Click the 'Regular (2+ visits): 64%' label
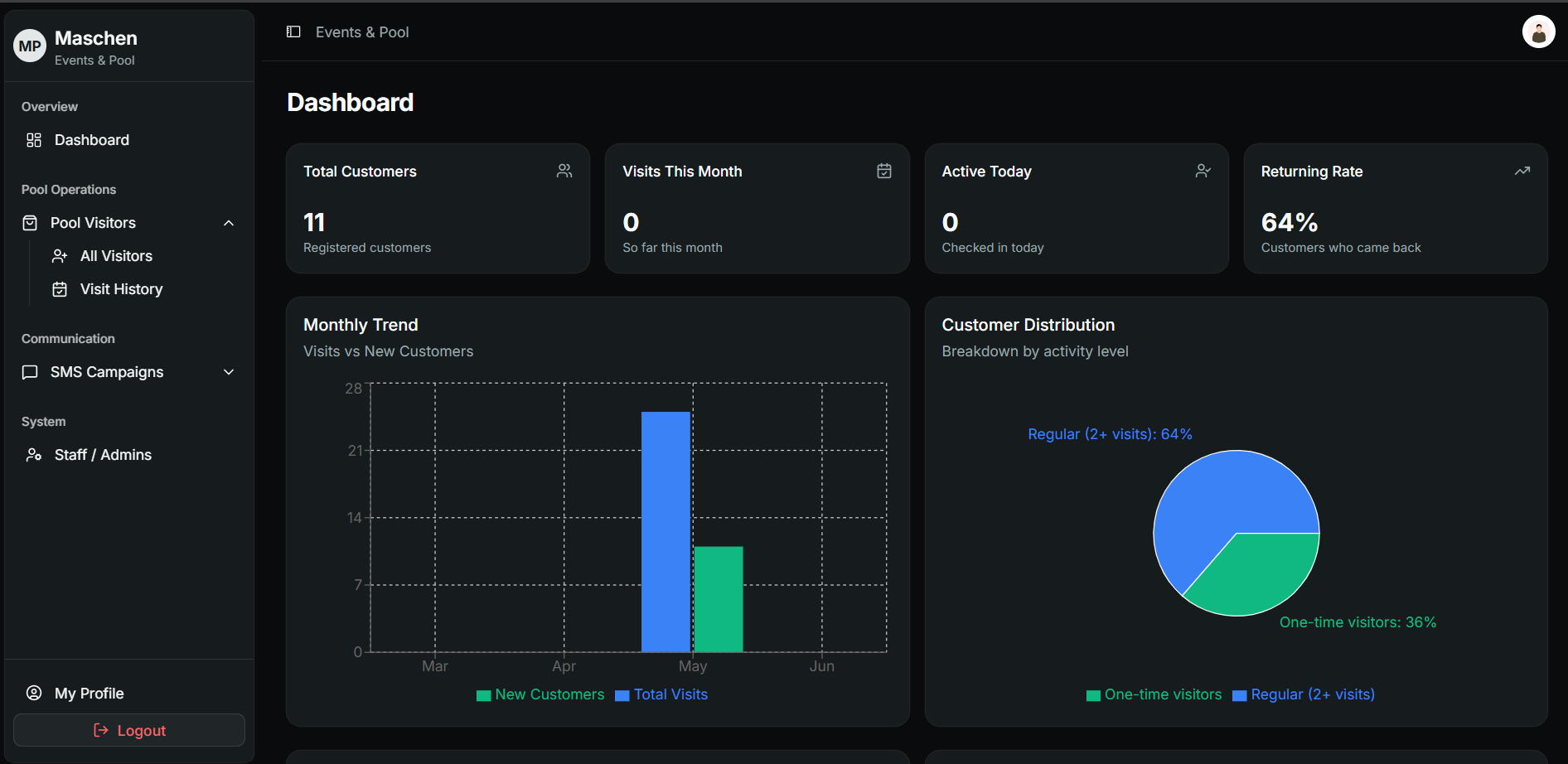The height and width of the screenshot is (764, 1568). [x=1110, y=434]
